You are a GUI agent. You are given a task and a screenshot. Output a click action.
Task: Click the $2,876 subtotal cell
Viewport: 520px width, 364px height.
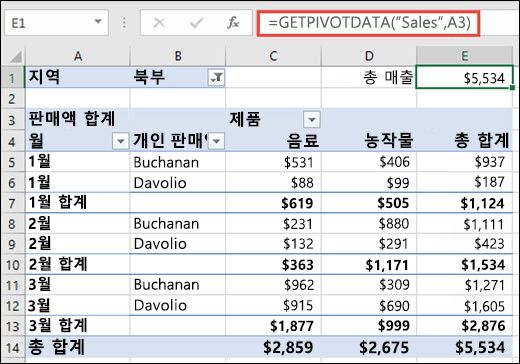point(464,326)
